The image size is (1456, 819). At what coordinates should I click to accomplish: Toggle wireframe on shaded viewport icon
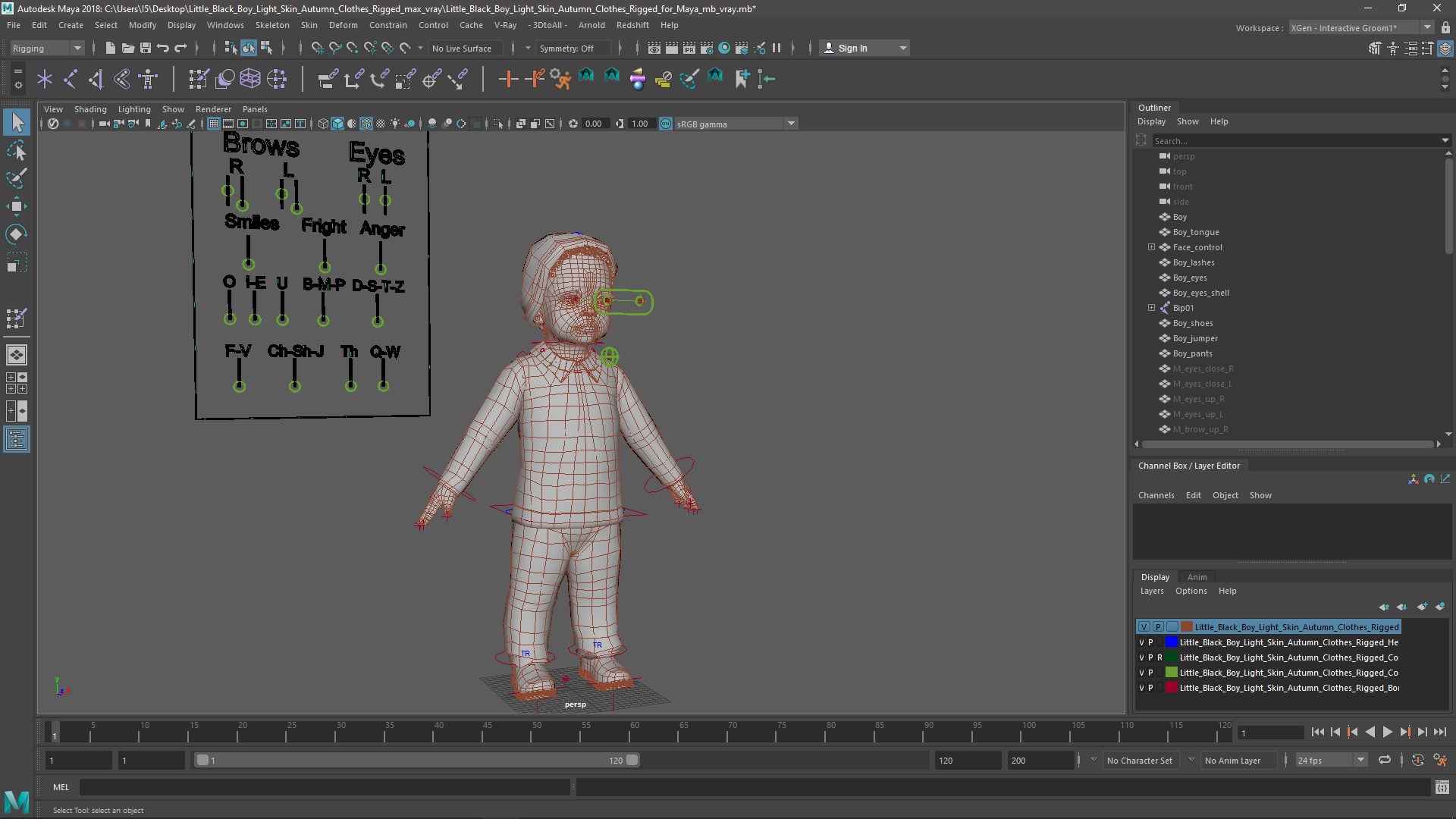(366, 124)
